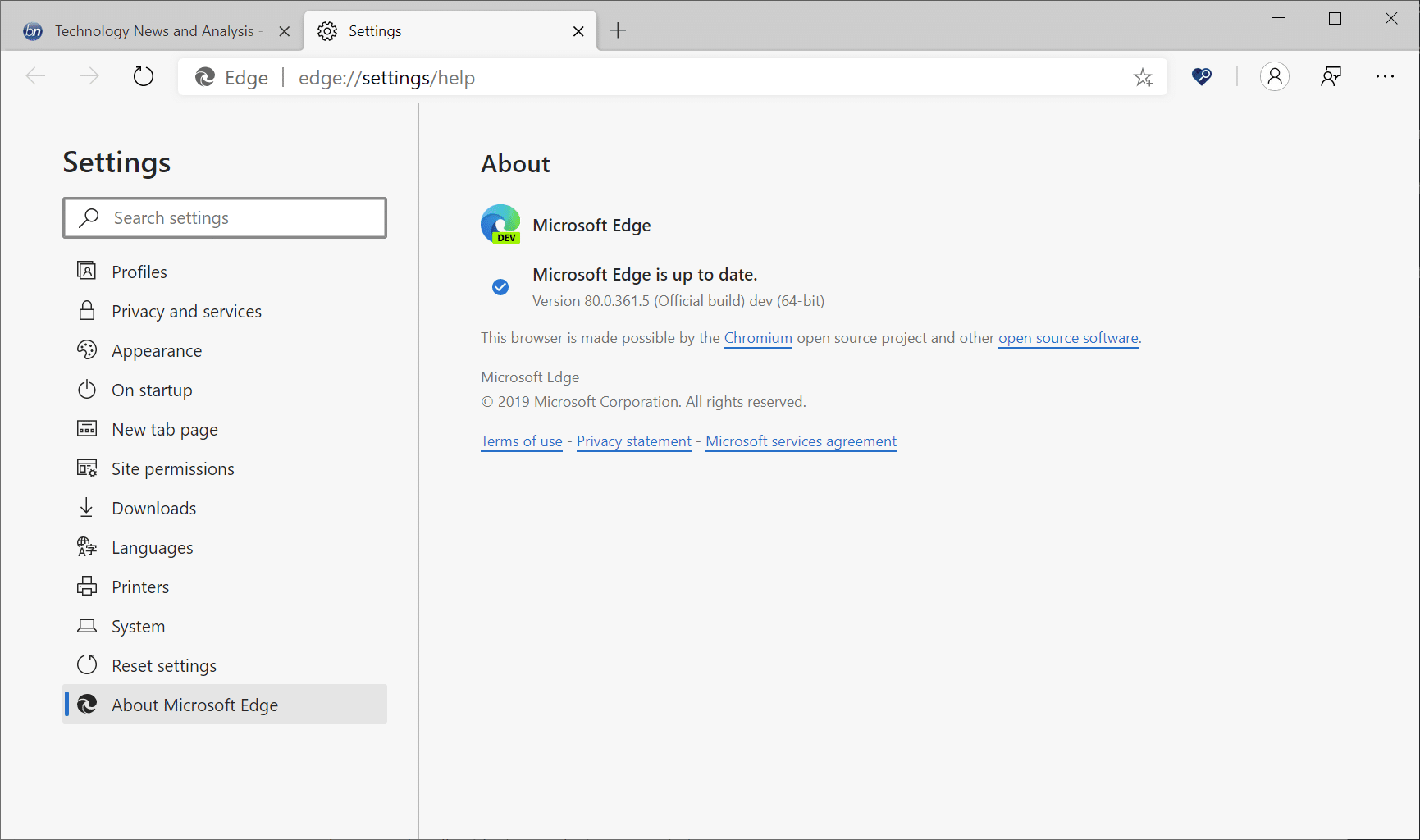Open the user profile avatar icon

click(x=1274, y=77)
